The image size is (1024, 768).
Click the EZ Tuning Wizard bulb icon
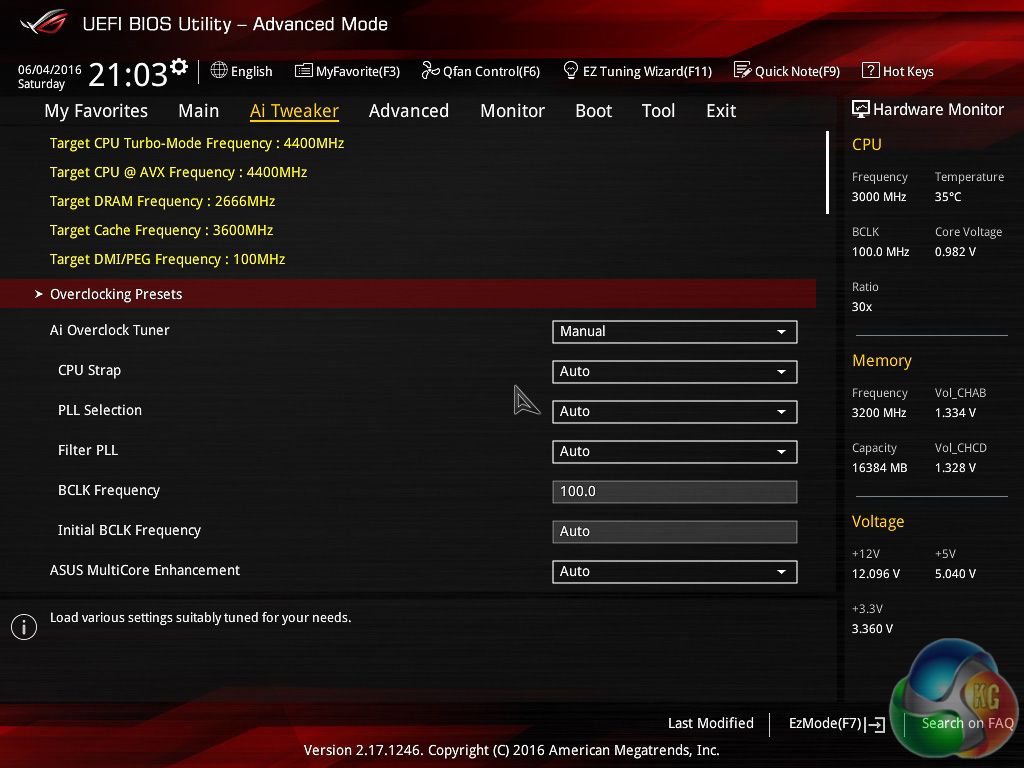tap(570, 70)
